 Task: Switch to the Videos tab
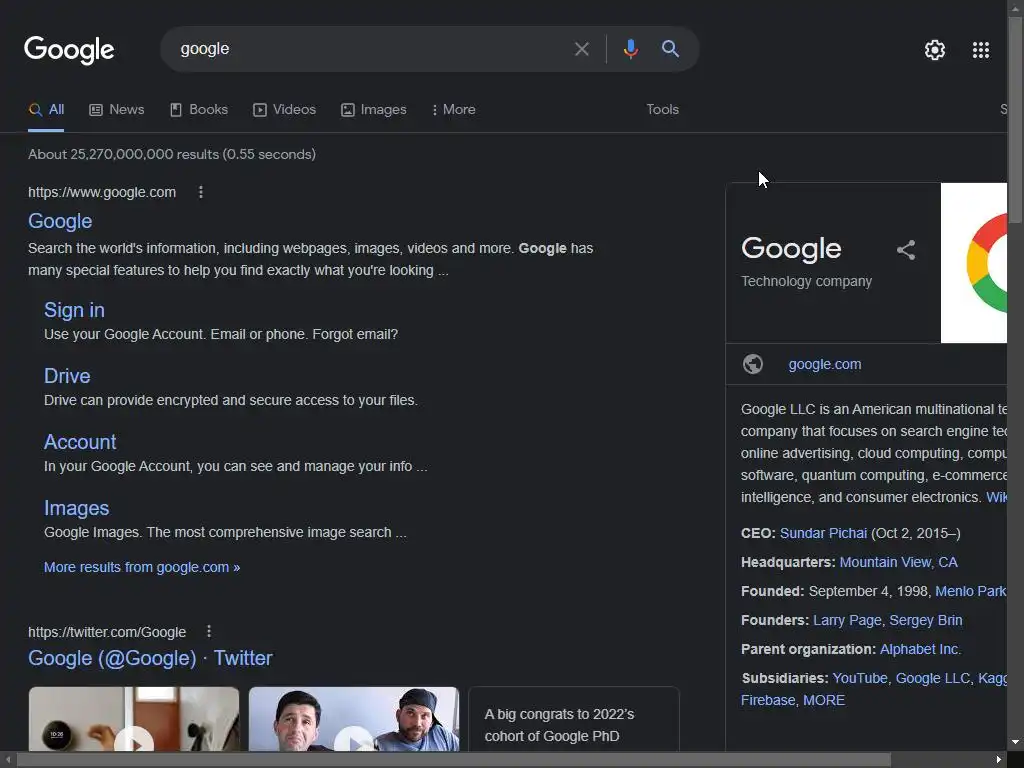click(284, 110)
